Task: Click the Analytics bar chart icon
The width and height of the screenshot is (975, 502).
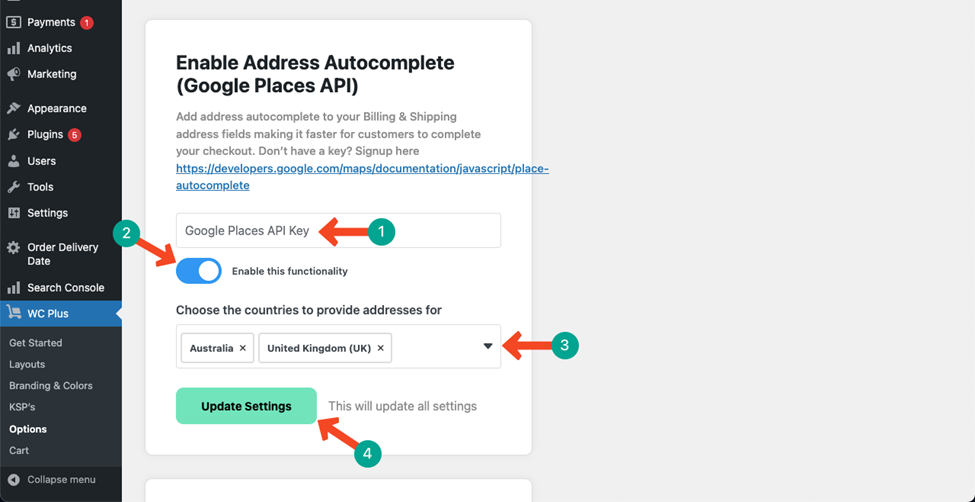Action: (14, 49)
